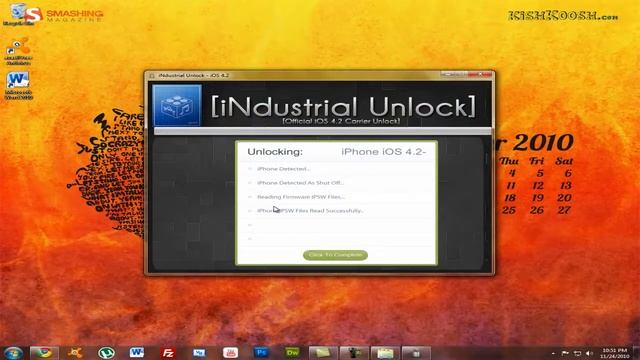Open the taskbar item right of Dreamweaver's sticky-note neighbor

coord(354,353)
